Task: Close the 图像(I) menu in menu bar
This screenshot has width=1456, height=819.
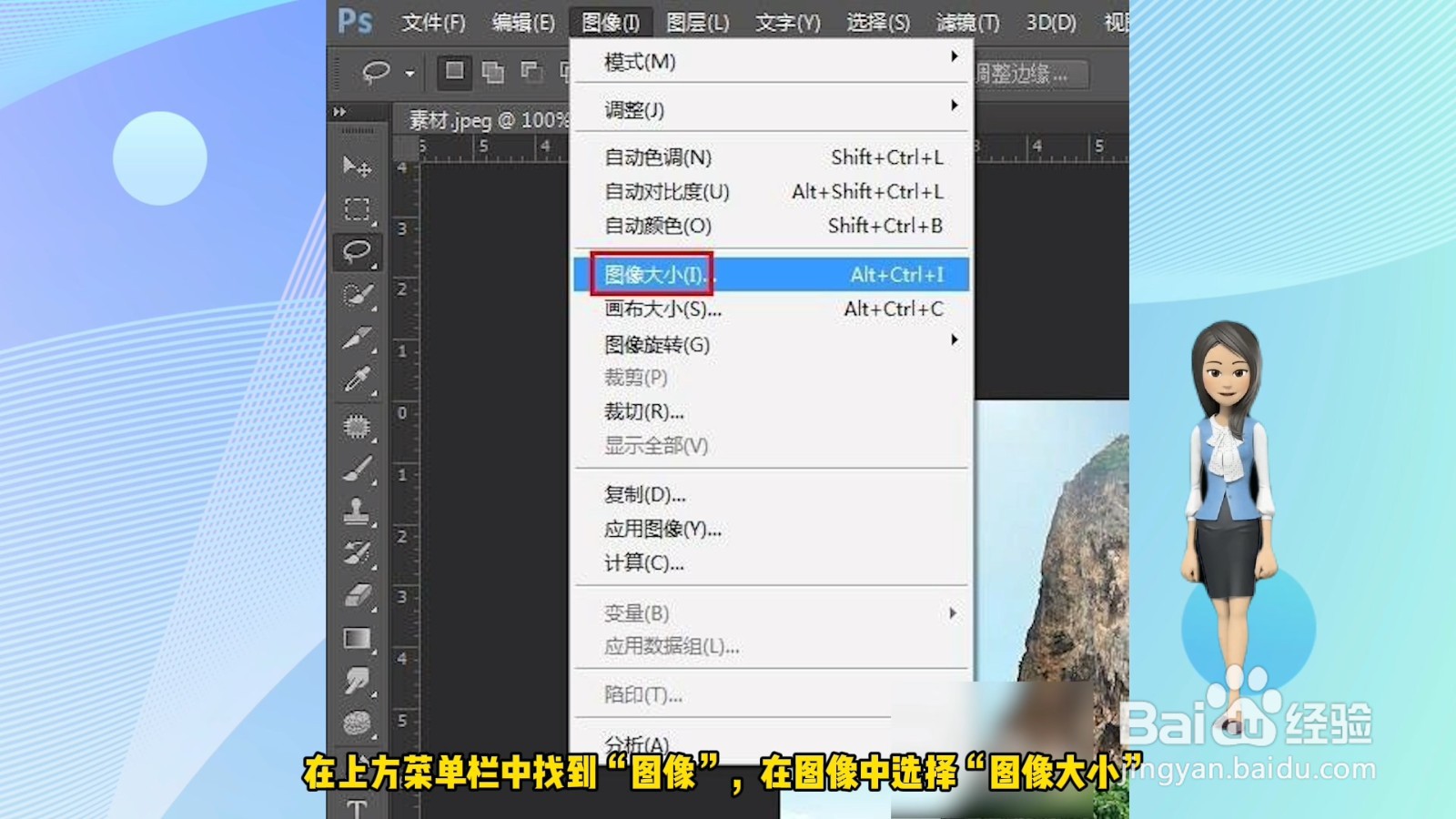Action: pyautogui.click(x=611, y=23)
